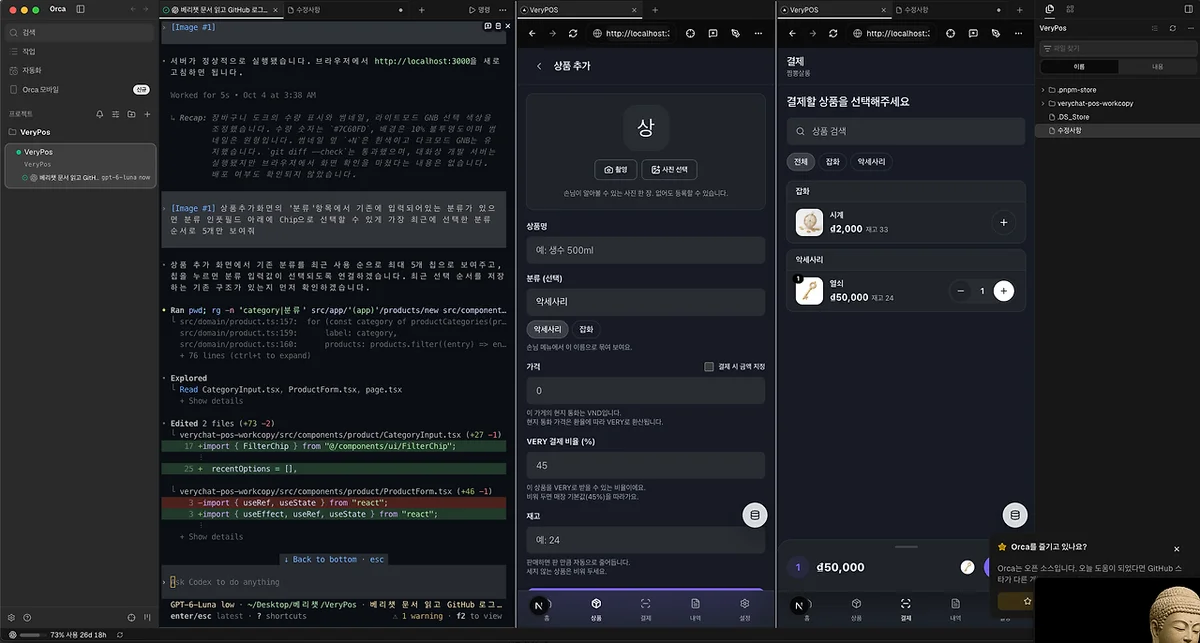Viewport: 1200px width, 643px height.
Task: Focus the 상품 검색 search field
Action: (x=906, y=131)
